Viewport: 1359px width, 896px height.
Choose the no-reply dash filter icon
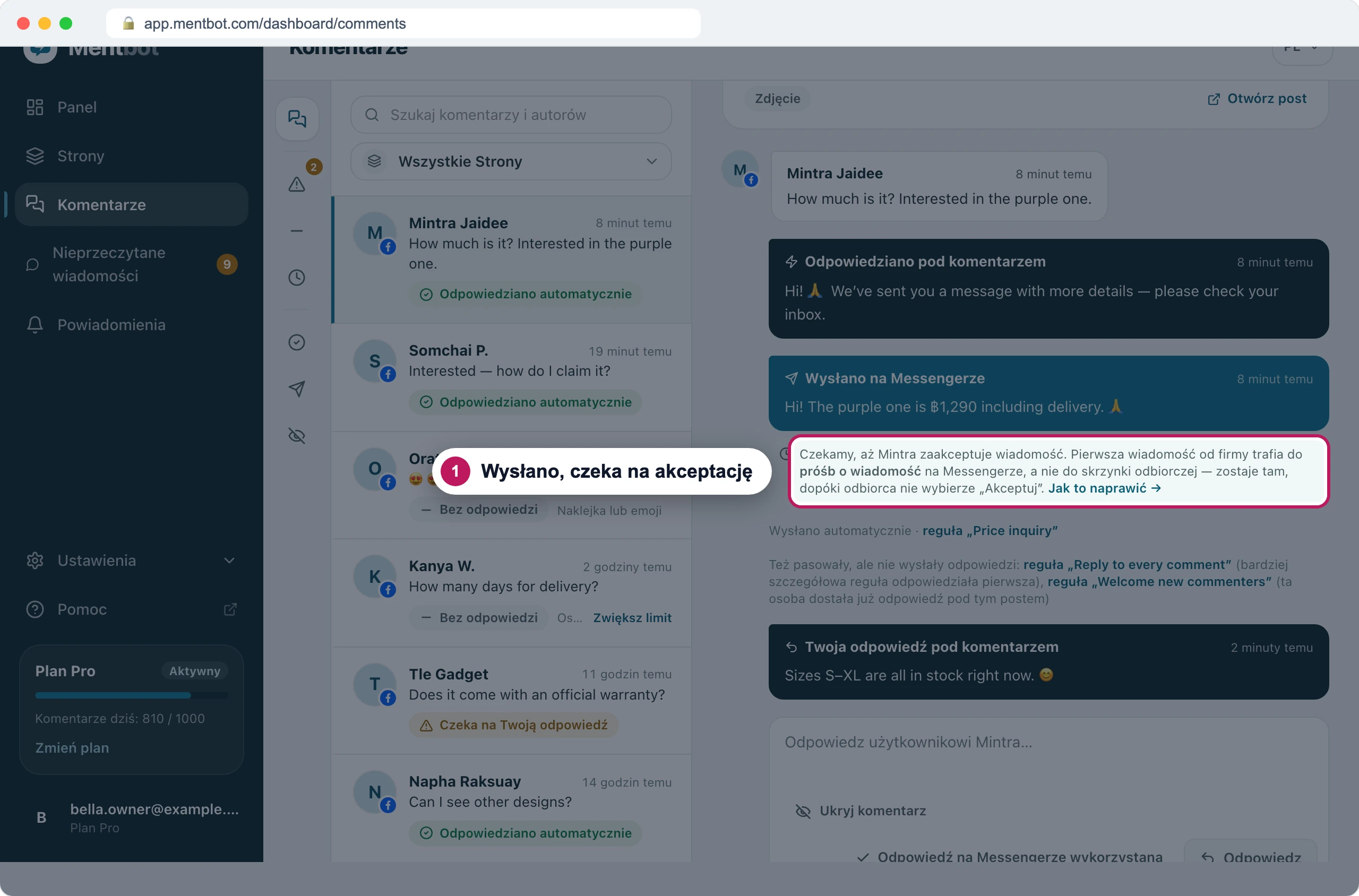tap(297, 231)
